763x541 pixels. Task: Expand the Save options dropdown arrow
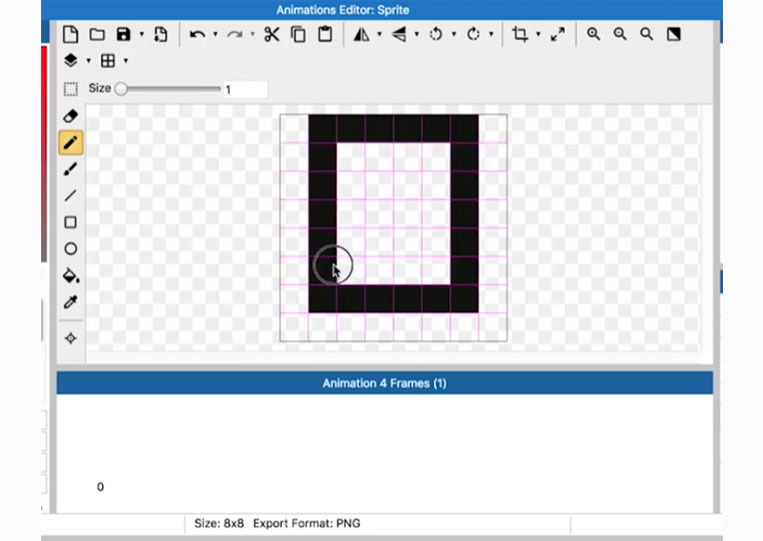142,34
